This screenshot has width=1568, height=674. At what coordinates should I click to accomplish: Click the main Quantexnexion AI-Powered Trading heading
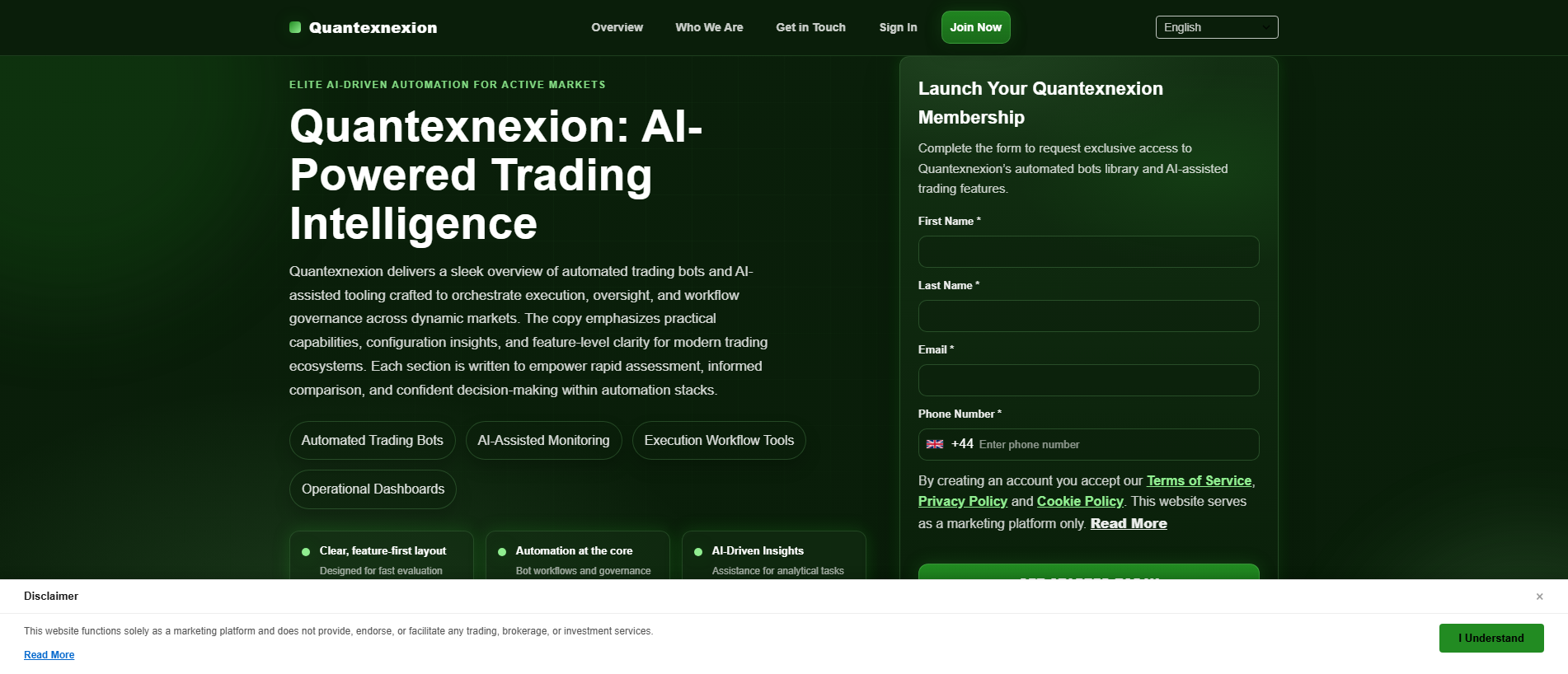[x=496, y=175]
